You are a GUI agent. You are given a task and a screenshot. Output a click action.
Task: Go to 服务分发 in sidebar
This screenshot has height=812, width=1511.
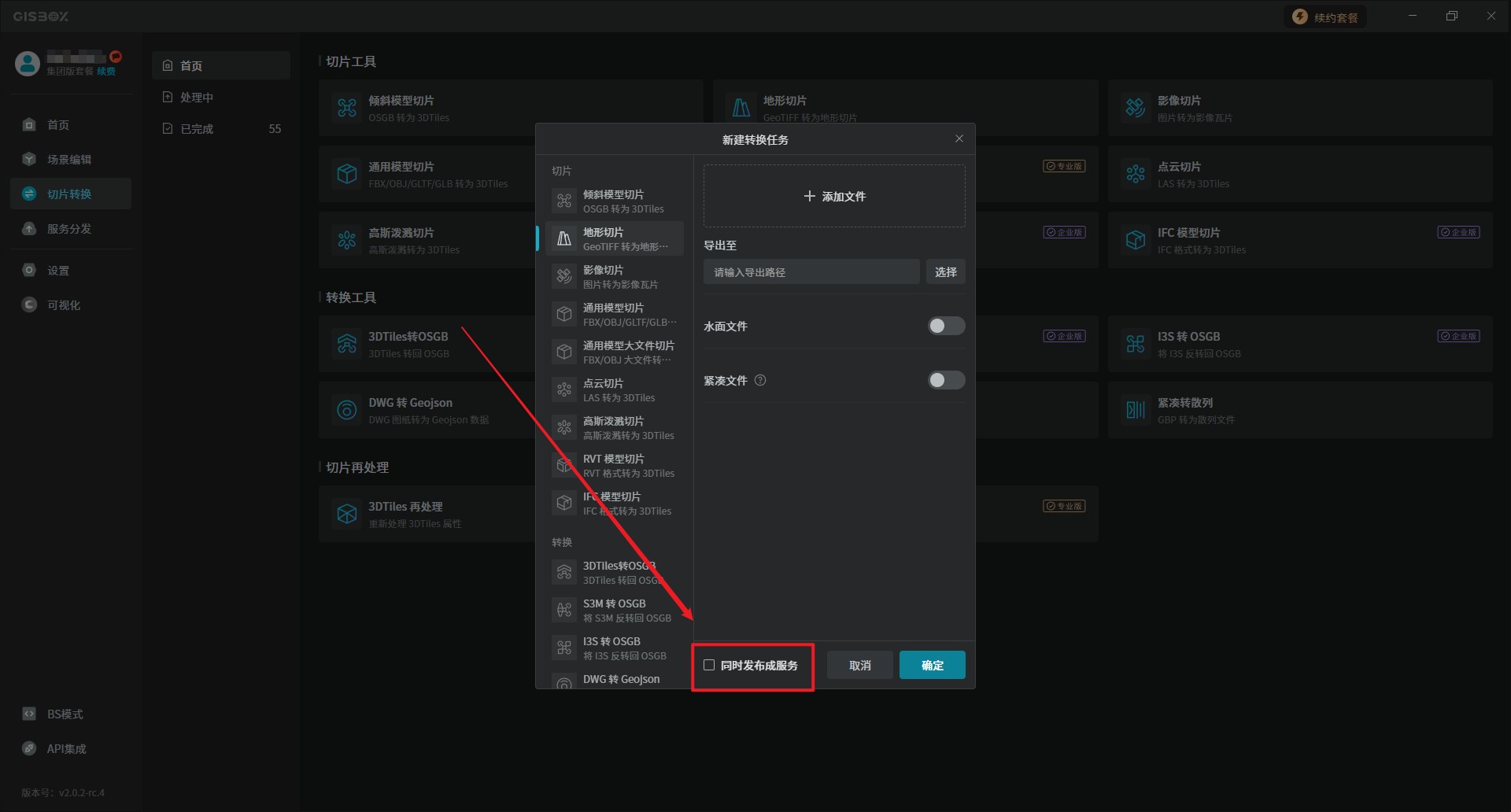coord(69,229)
